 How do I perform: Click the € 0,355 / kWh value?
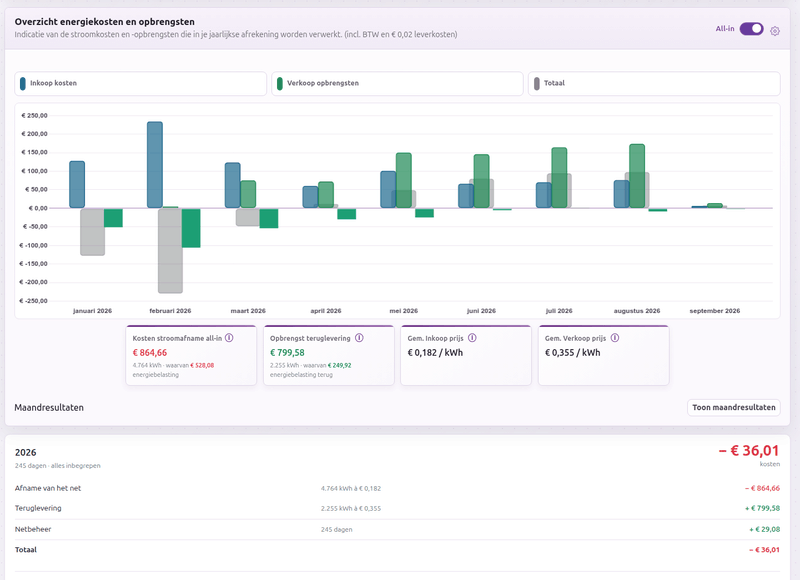[x=572, y=352]
